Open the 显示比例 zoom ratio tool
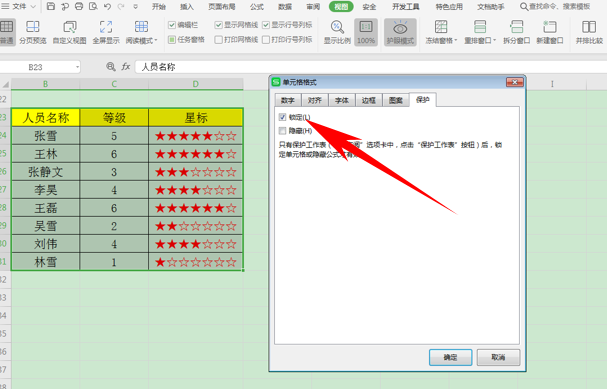The image size is (607, 390). [x=337, y=32]
